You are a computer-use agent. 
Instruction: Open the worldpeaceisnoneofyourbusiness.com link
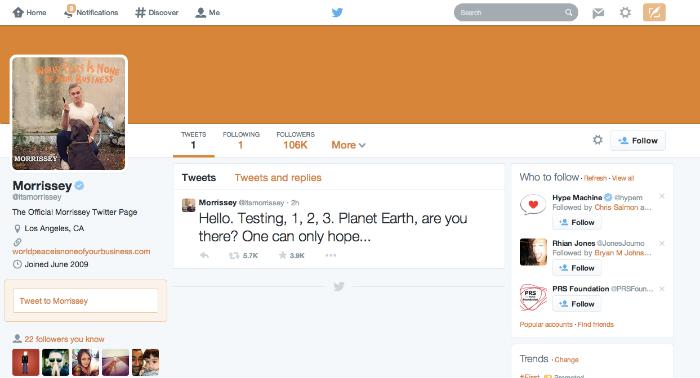(81, 251)
